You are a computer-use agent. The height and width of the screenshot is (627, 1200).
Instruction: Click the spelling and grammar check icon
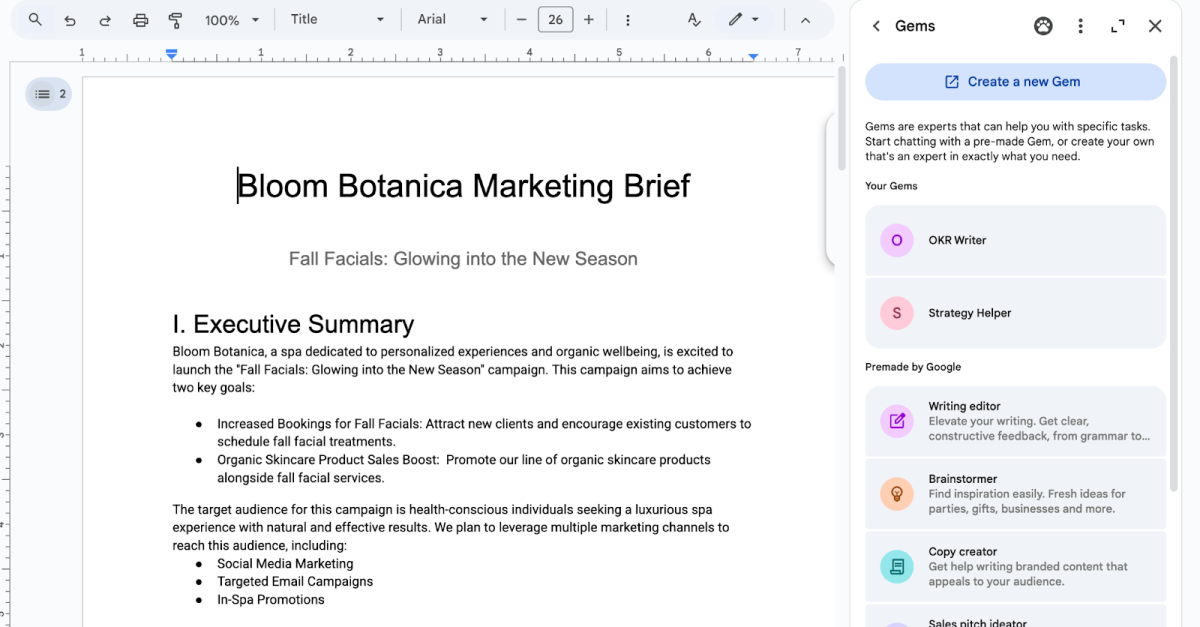click(x=694, y=20)
